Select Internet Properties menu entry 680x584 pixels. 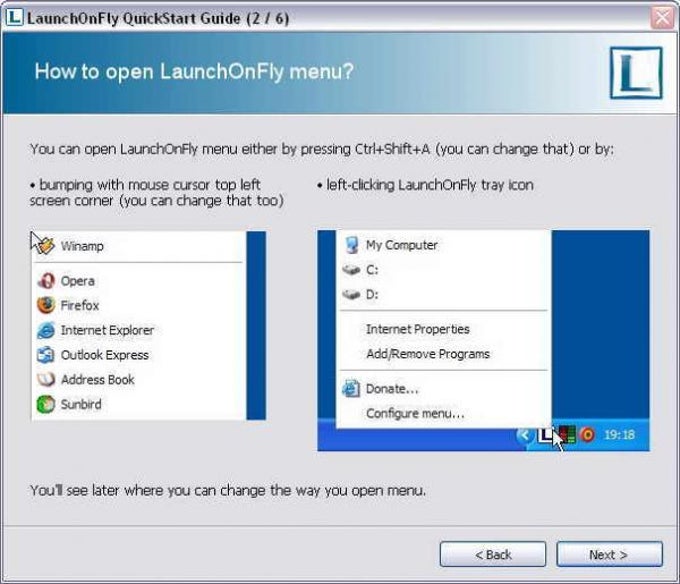click(x=418, y=329)
